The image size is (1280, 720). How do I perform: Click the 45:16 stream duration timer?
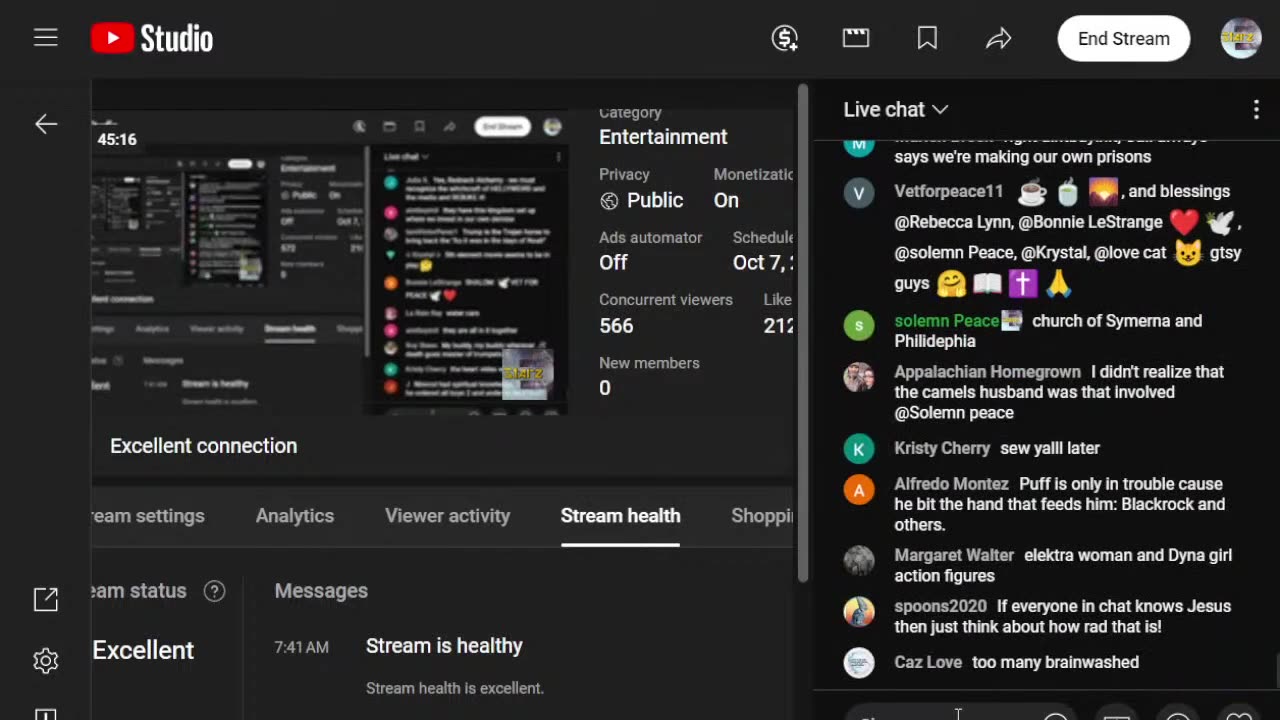pyautogui.click(x=117, y=140)
